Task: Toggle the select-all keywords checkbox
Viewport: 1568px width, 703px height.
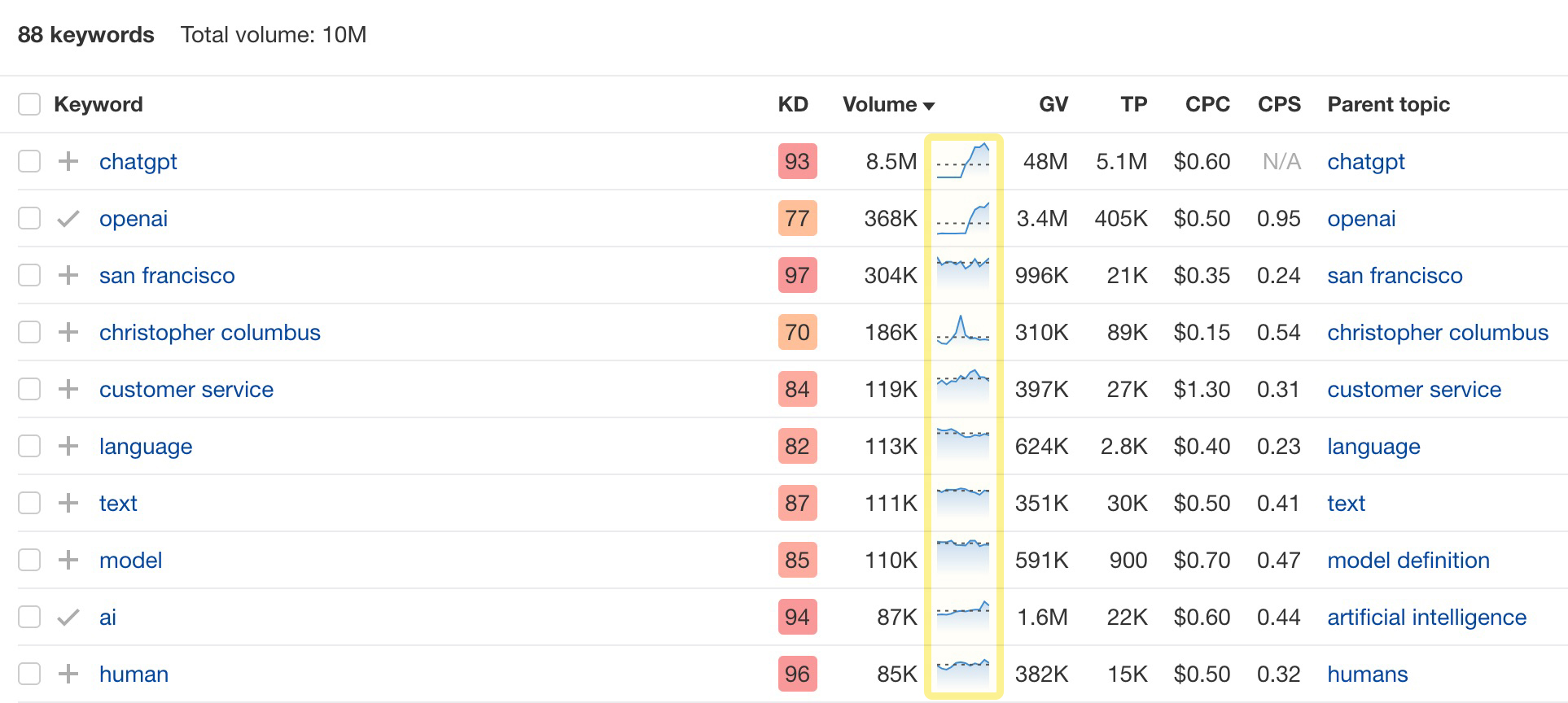Action: (x=29, y=104)
